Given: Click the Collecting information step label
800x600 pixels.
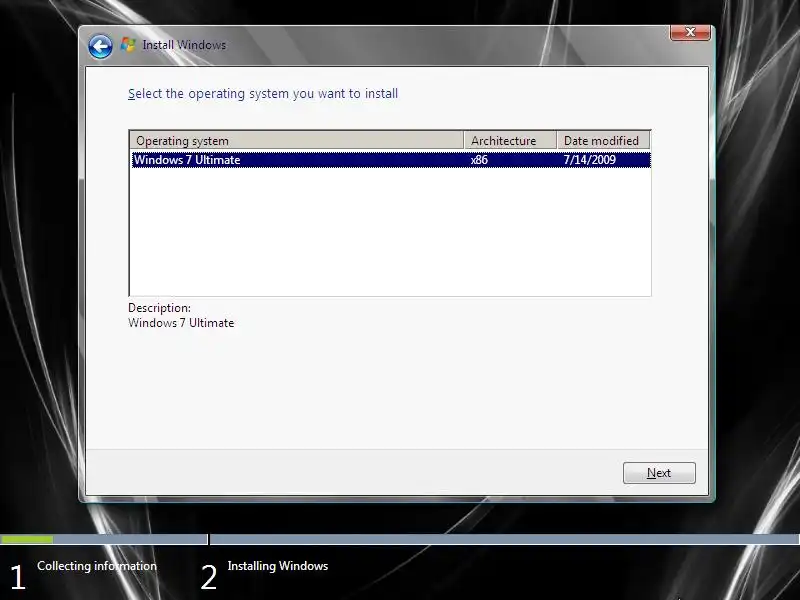Looking at the screenshot, I should (x=97, y=566).
